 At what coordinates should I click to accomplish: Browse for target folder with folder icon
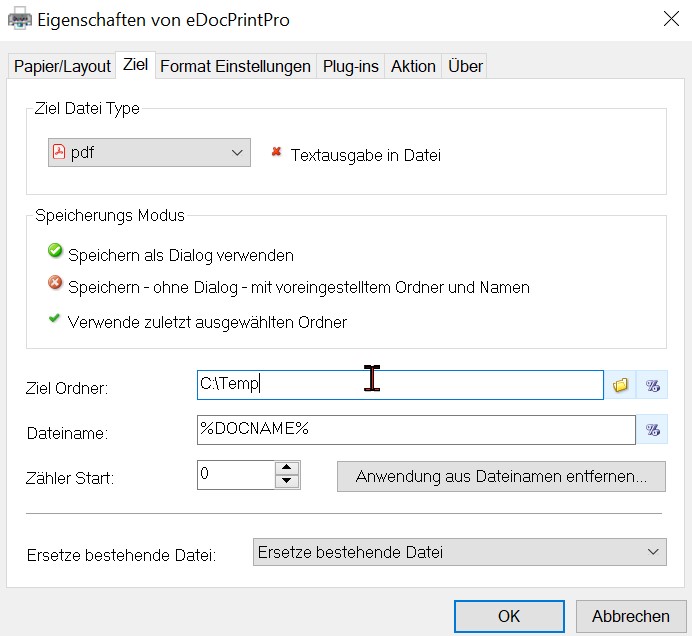point(620,385)
